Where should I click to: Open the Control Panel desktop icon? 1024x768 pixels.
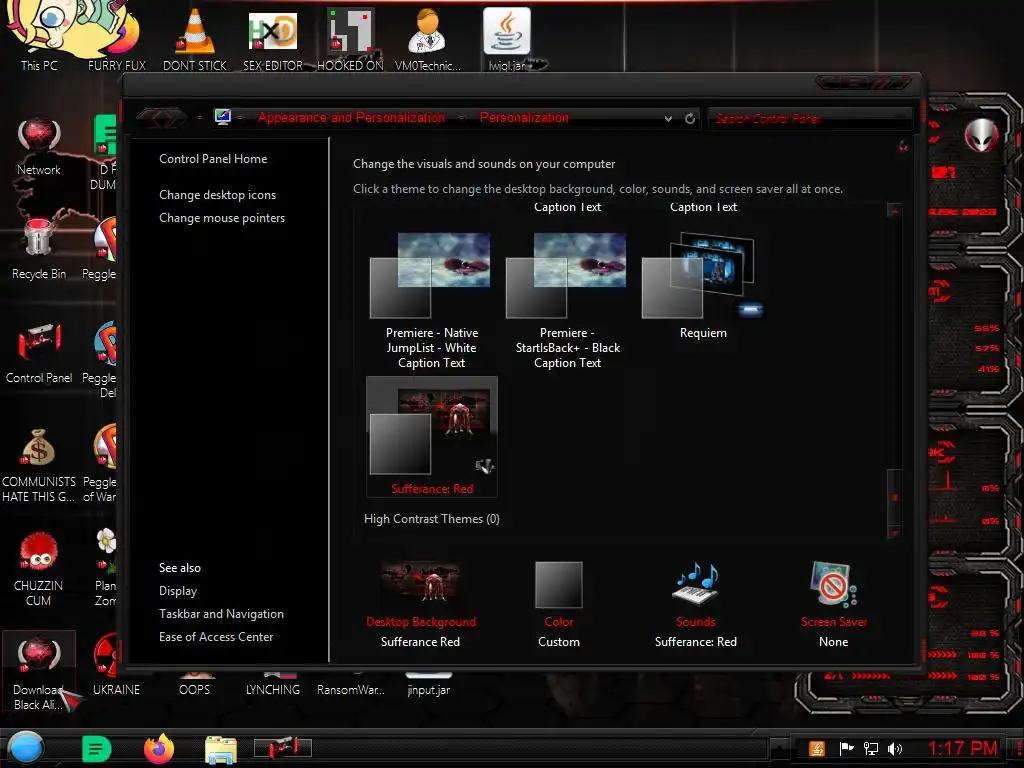click(x=39, y=353)
